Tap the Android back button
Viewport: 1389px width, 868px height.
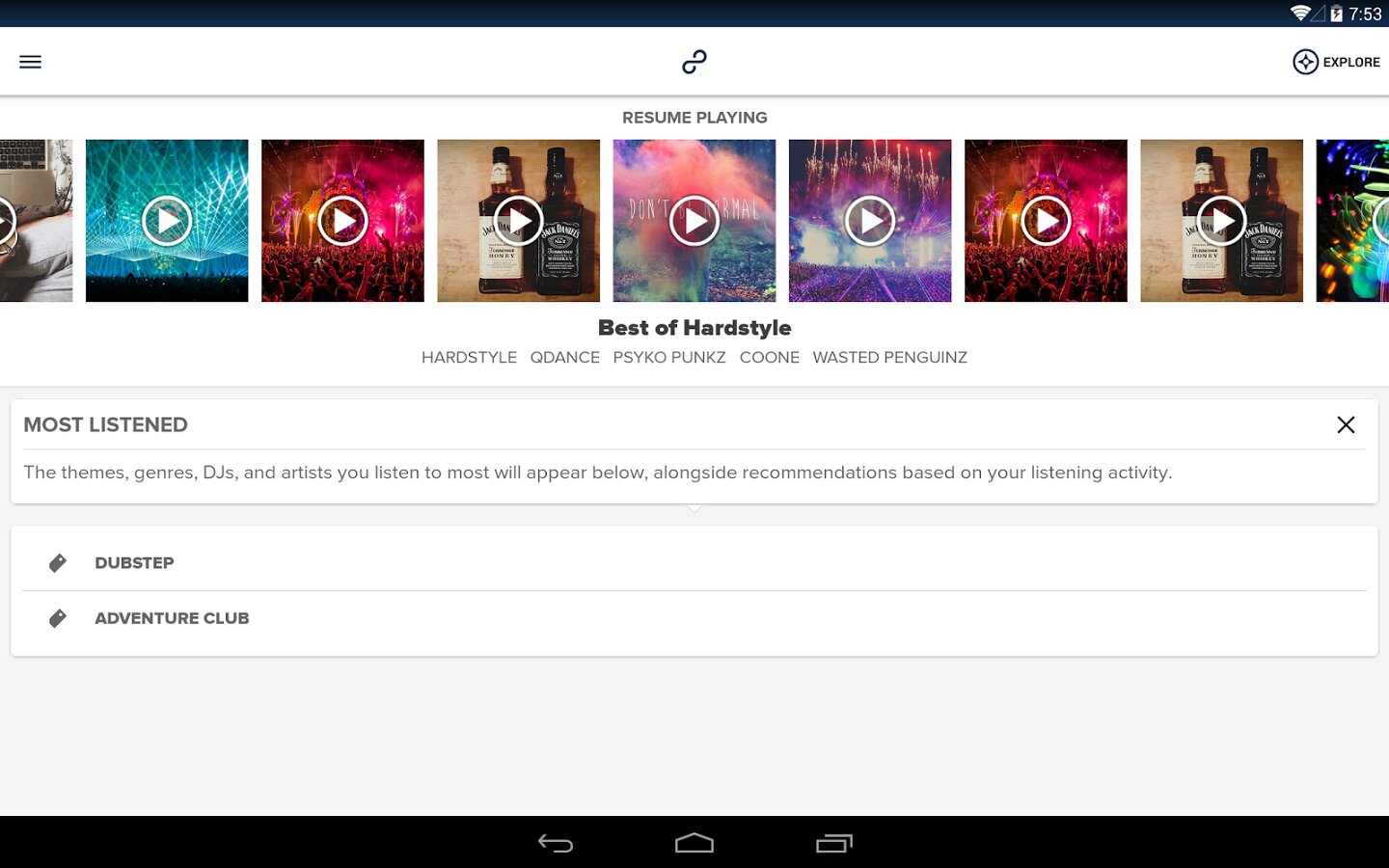click(556, 843)
